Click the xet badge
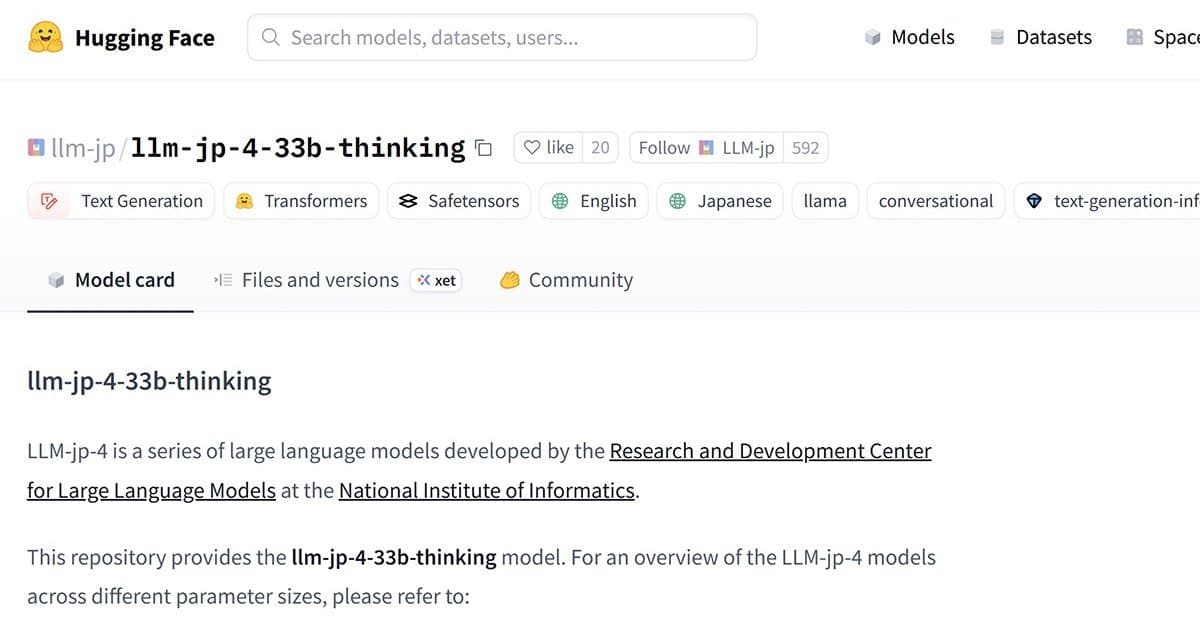This screenshot has width=1200, height=628. click(x=436, y=280)
